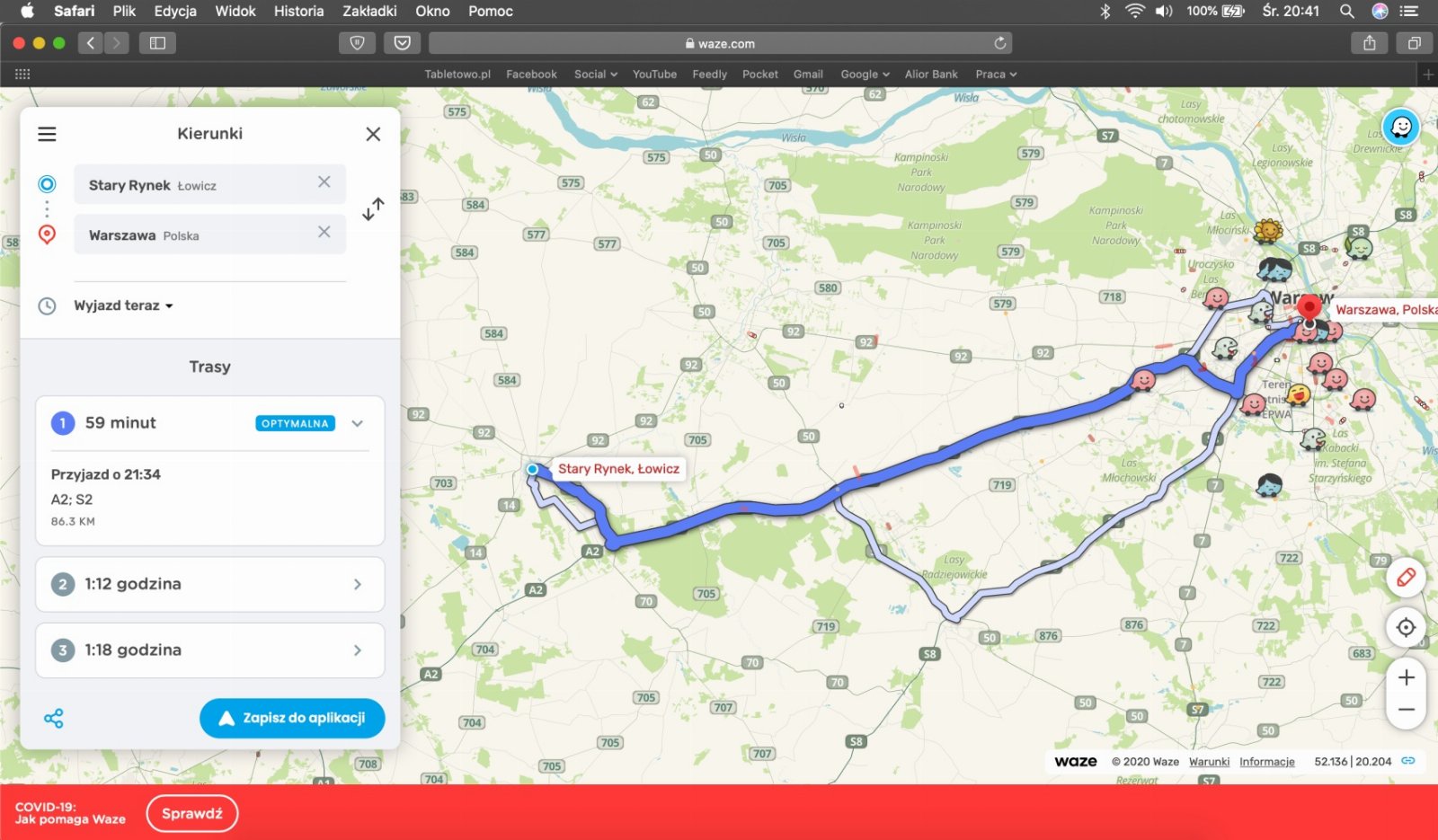Open the Zakładki menu
1438x840 pixels.
369,11
